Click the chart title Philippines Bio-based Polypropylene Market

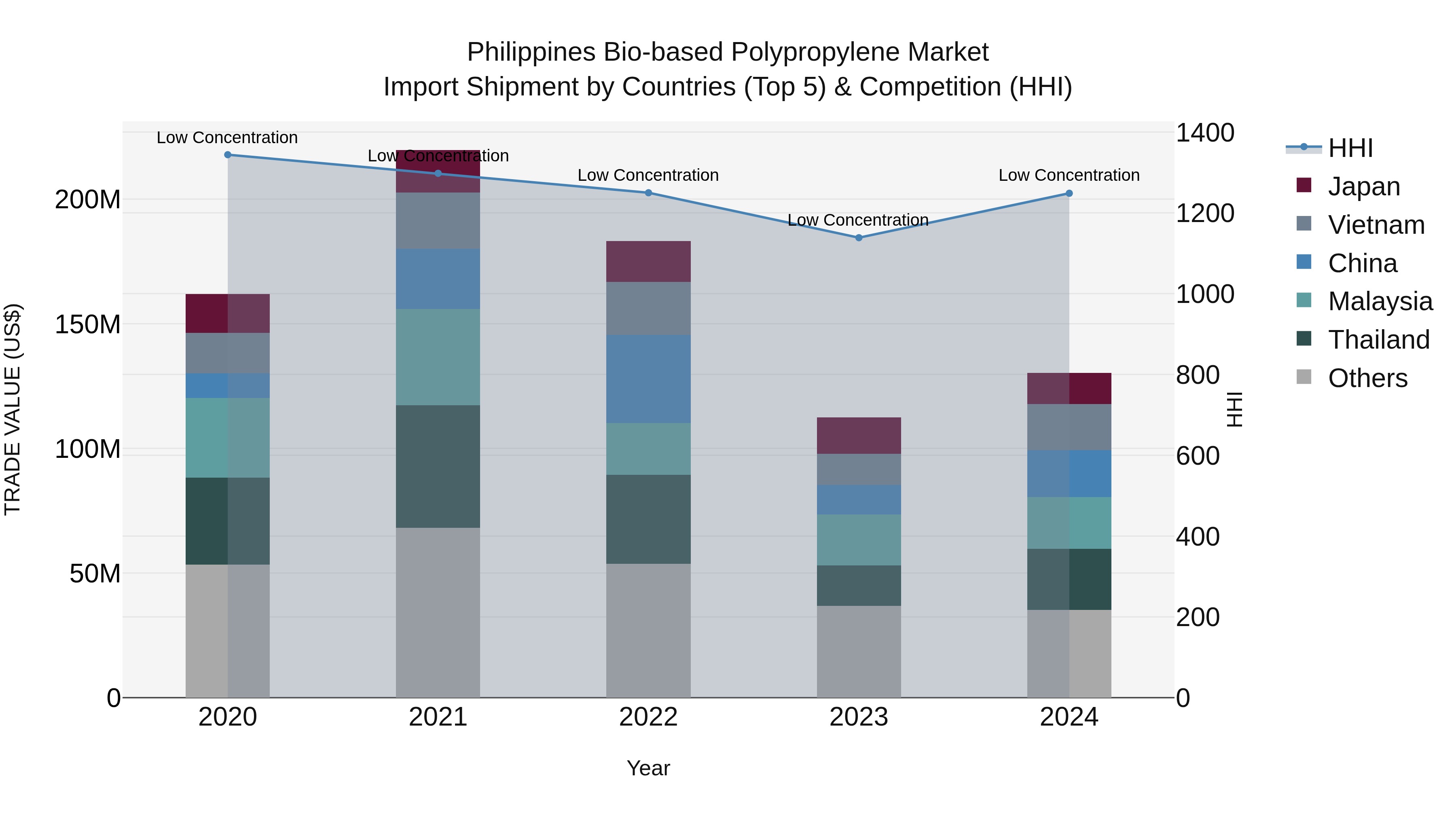728,52
